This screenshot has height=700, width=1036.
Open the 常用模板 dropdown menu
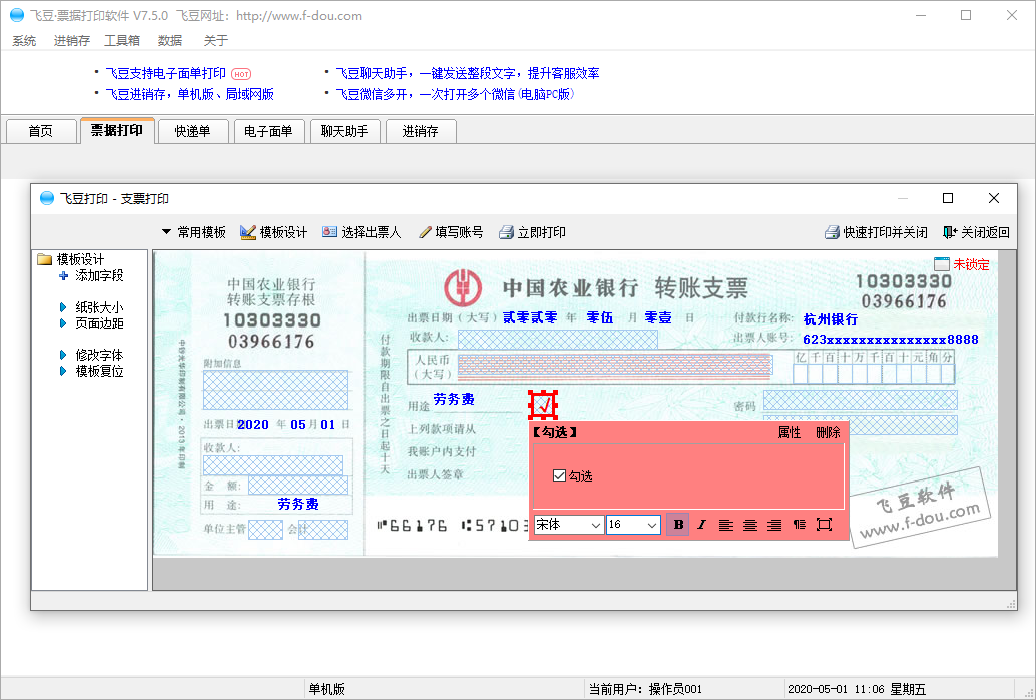point(194,232)
